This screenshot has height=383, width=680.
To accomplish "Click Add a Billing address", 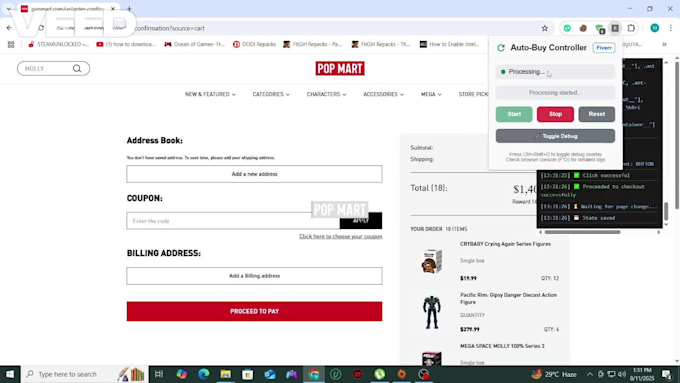I will pyautogui.click(x=254, y=276).
